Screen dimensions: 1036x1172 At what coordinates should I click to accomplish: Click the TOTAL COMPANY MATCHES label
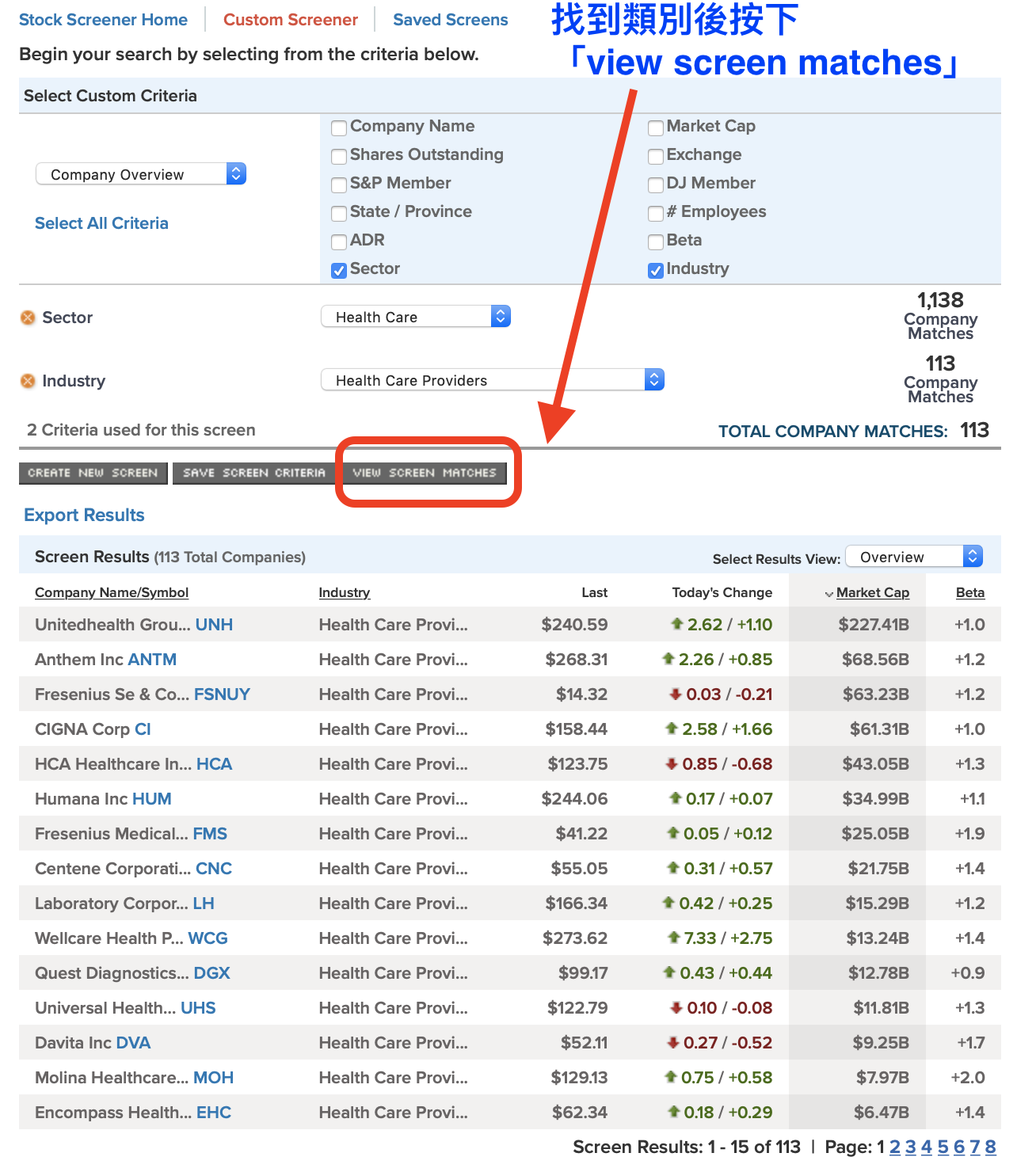point(833,432)
